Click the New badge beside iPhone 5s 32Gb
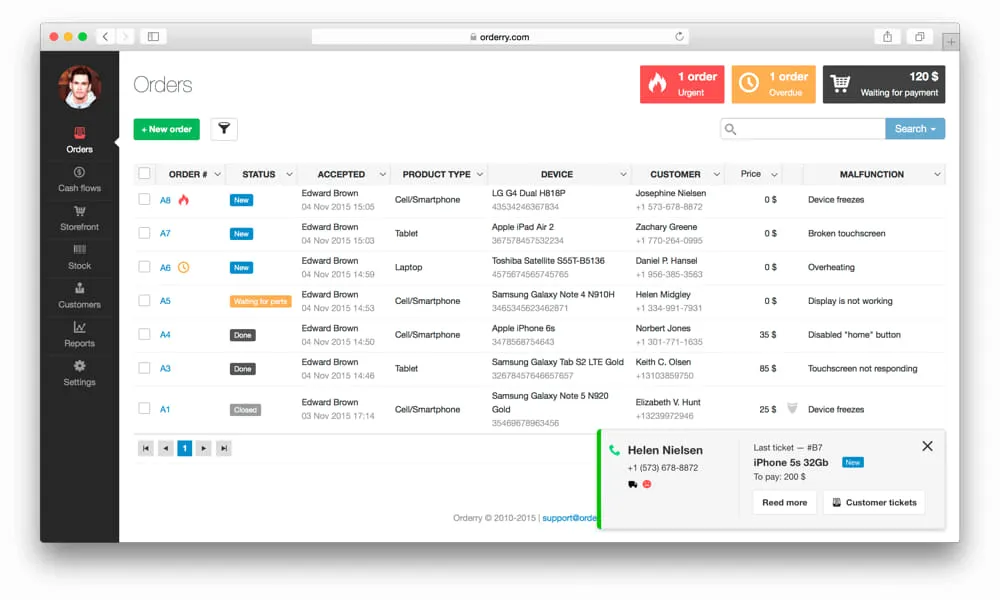 (x=853, y=462)
